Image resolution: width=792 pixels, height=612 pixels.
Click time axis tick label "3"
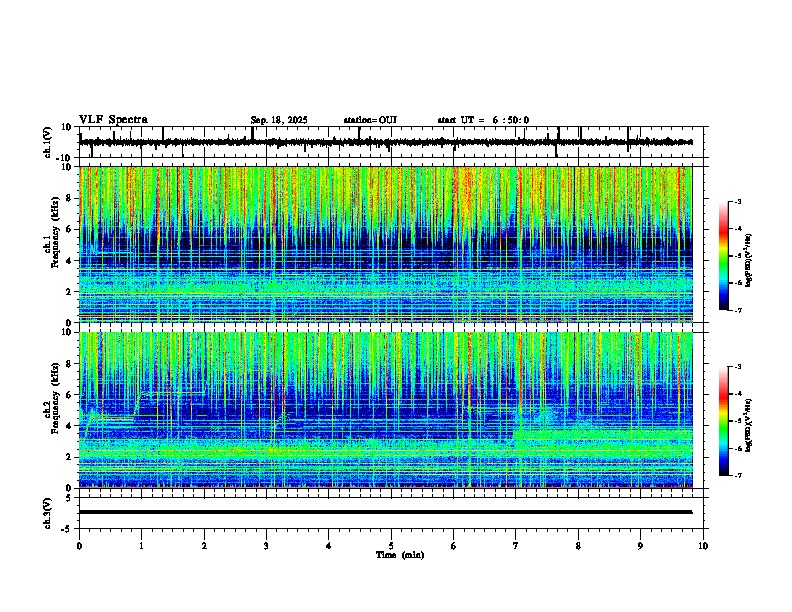coord(266,546)
